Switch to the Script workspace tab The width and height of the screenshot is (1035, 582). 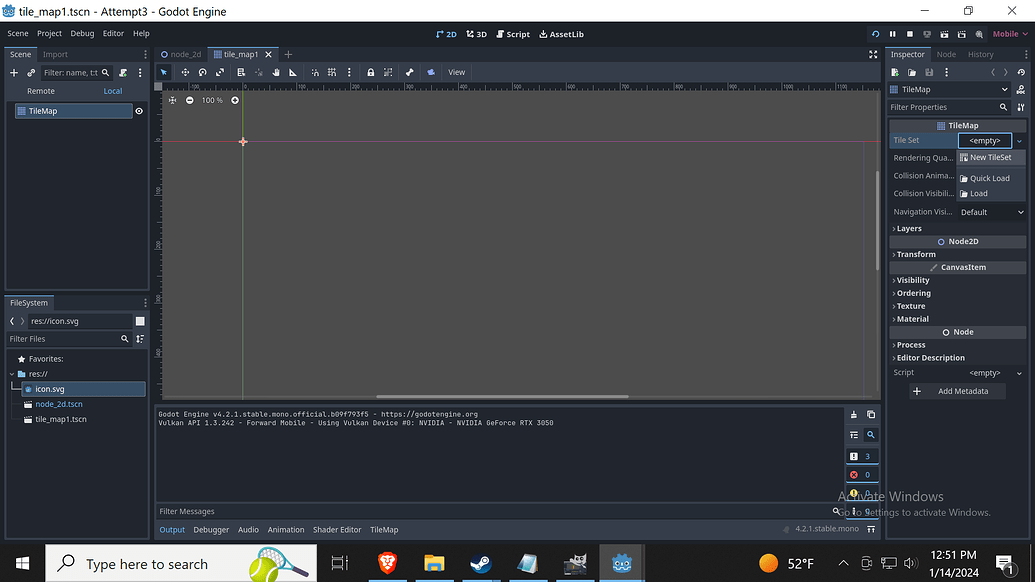tap(513, 33)
